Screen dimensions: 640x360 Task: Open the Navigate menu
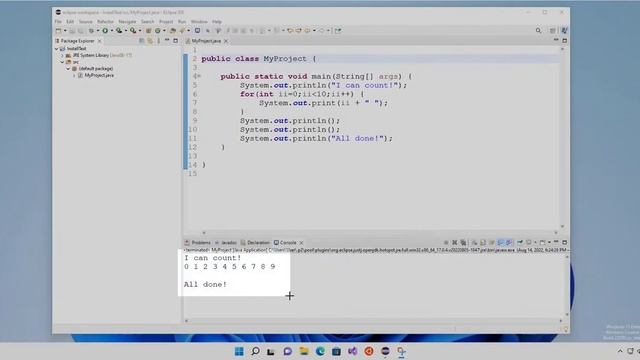click(127, 22)
